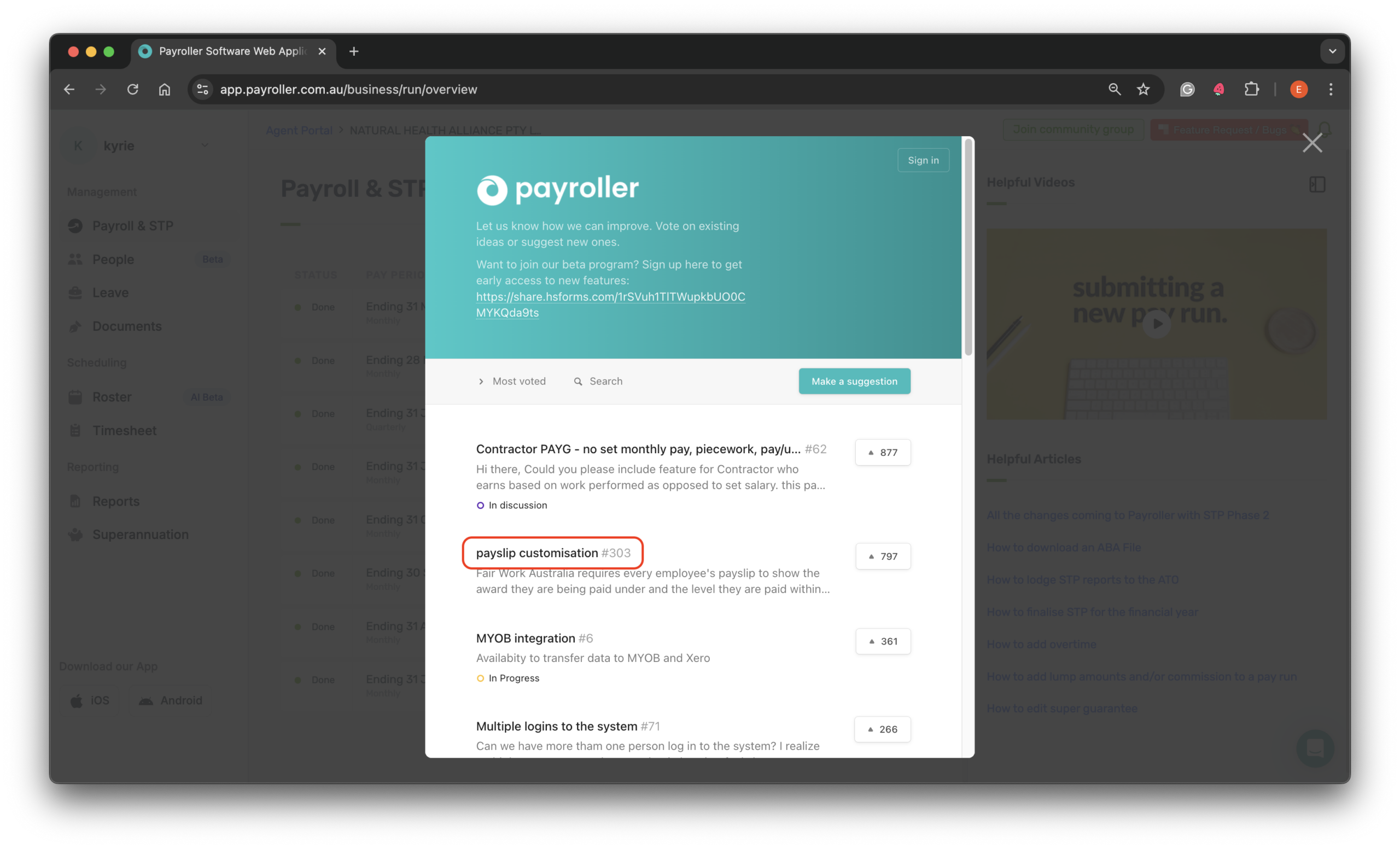The height and width of the screenshot is (849, 1400).
Task: Open the Roster AI Beta section
Action: 113,396
